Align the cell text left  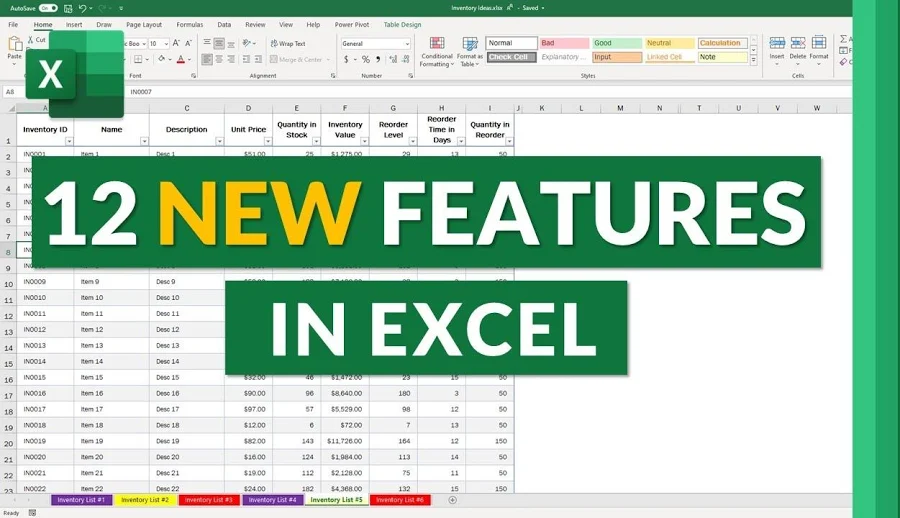207,59
